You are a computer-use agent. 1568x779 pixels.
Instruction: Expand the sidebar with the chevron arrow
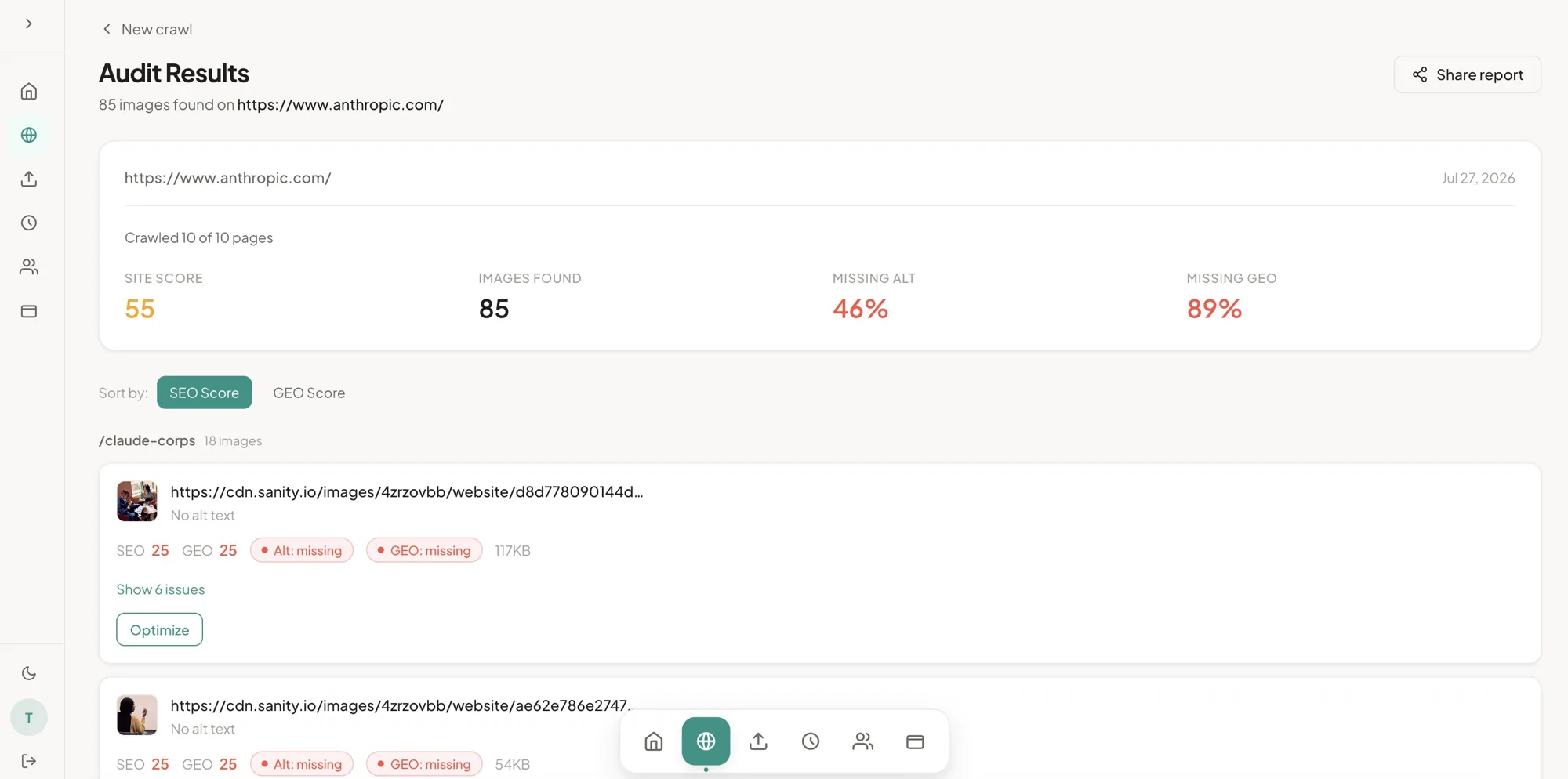pyautogui.click(x=29, y=24)
